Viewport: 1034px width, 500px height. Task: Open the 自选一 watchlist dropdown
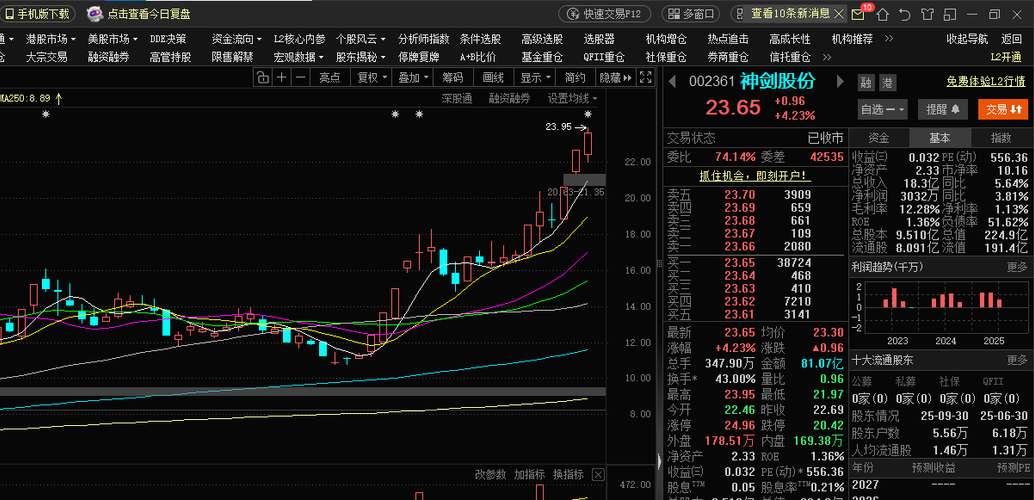click(x=882, y=109)
